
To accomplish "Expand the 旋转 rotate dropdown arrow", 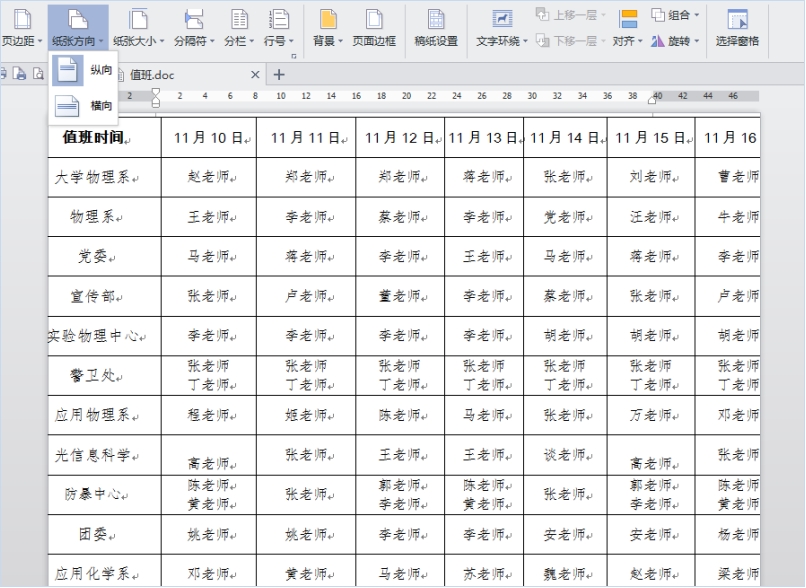I will pos(697,41).
